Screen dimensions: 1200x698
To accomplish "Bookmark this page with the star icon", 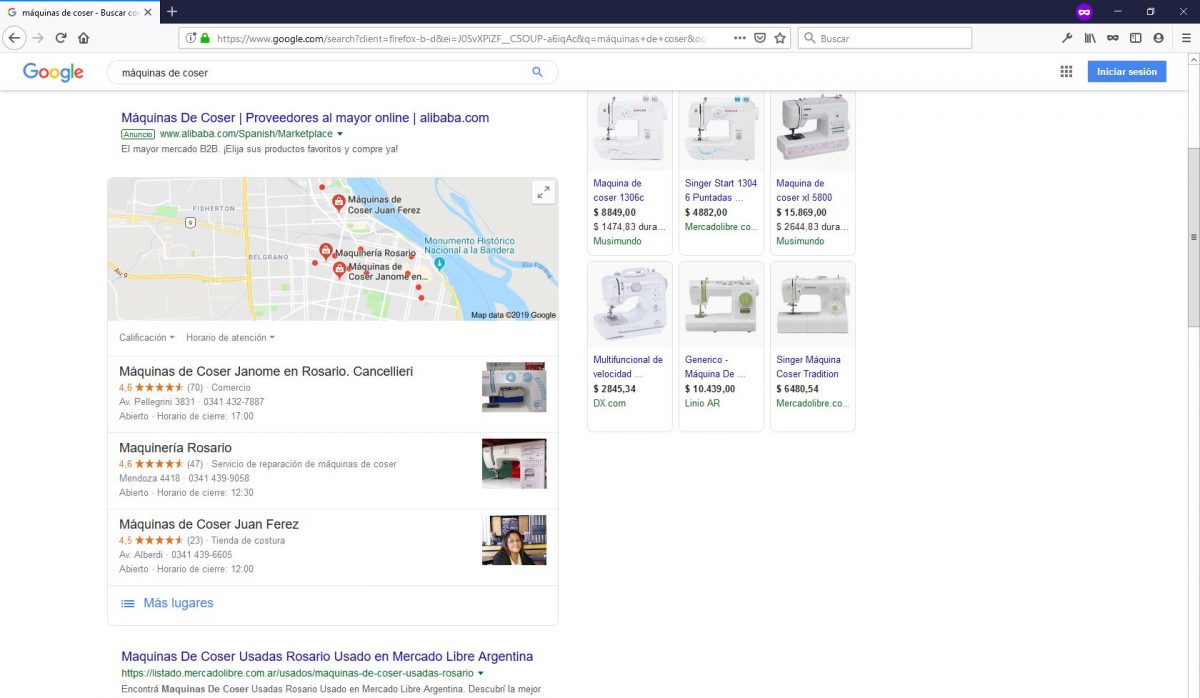I will (780, 38).
